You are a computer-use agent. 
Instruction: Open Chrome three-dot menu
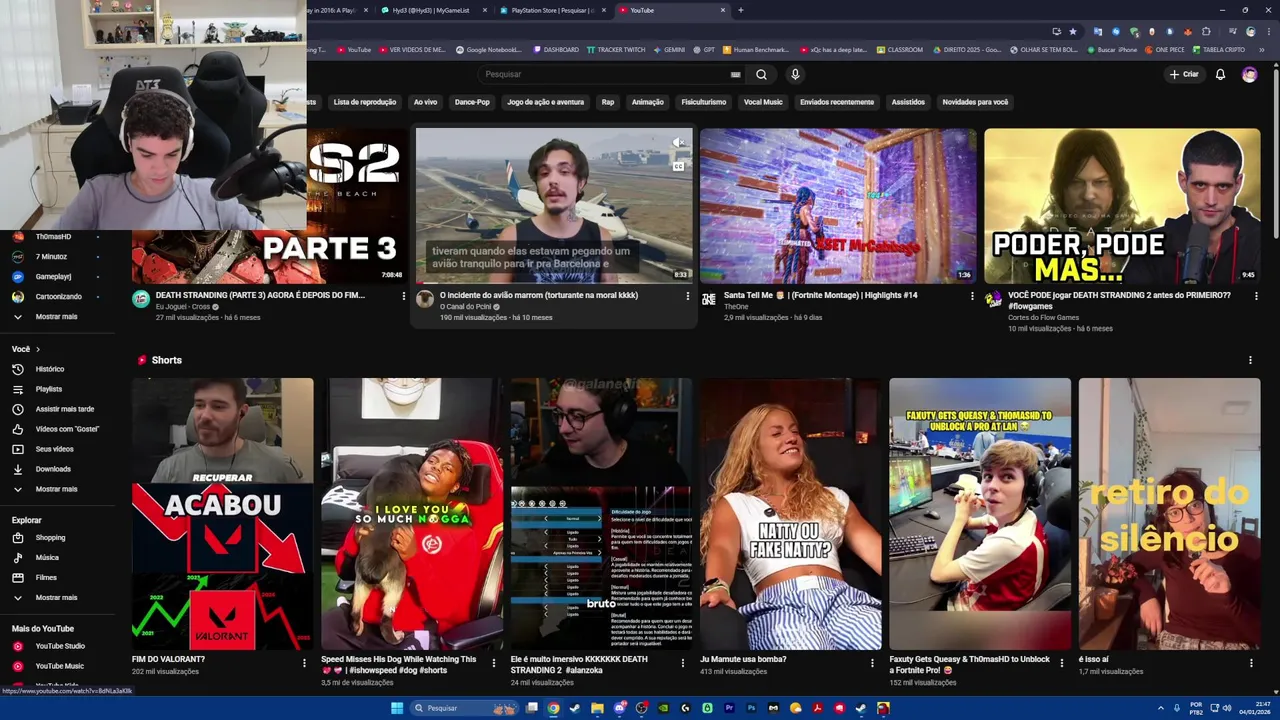click(x=1267, y=31)
